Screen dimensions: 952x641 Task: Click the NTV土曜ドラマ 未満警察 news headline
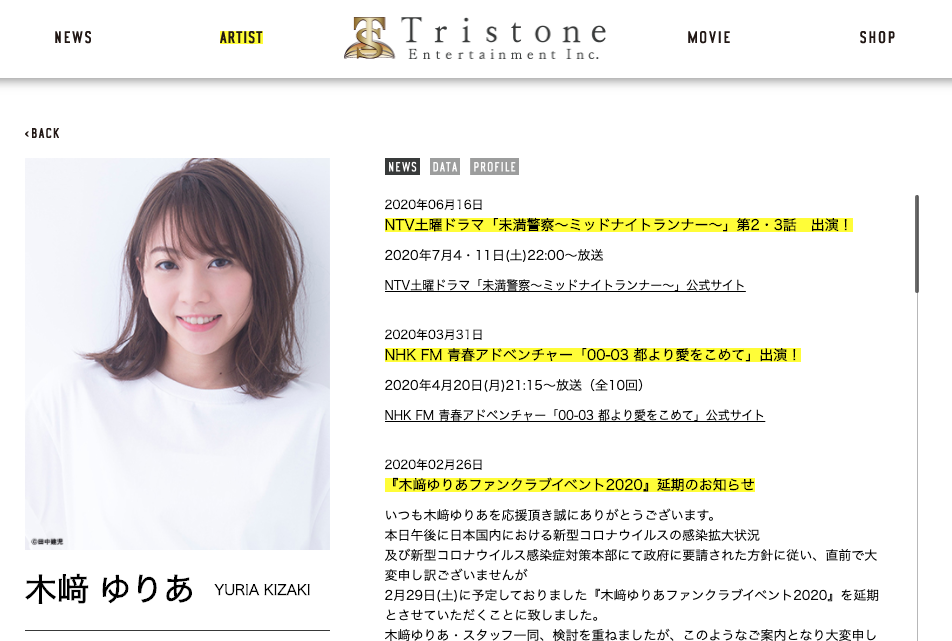tap(618, 225)
